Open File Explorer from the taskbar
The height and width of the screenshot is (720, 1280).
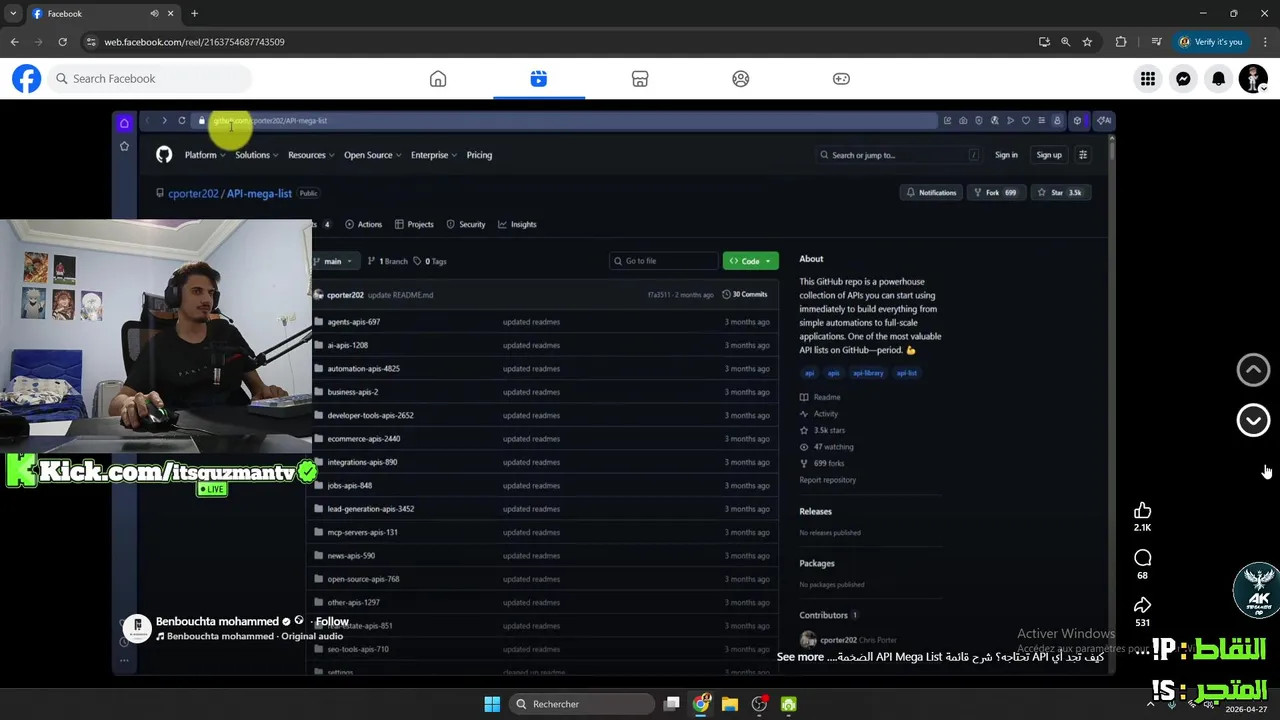pos(730,704)
